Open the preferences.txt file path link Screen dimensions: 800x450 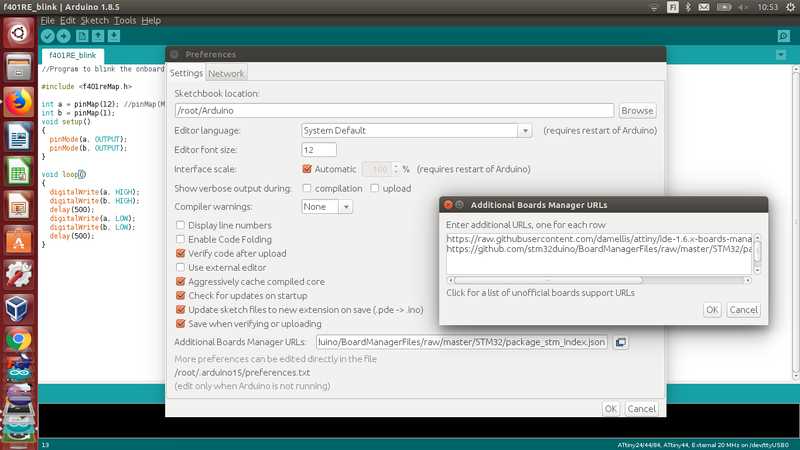242,372
